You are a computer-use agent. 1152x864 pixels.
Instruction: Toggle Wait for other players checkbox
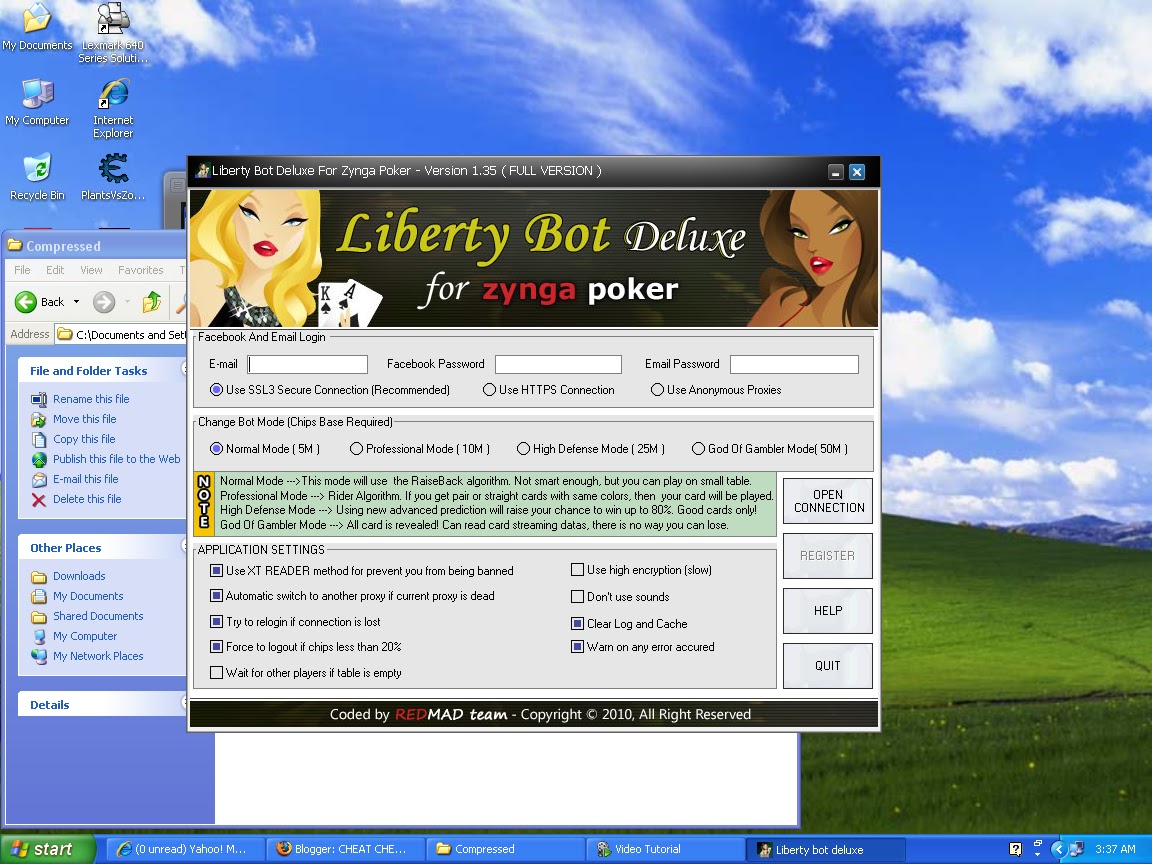(216, 672)
